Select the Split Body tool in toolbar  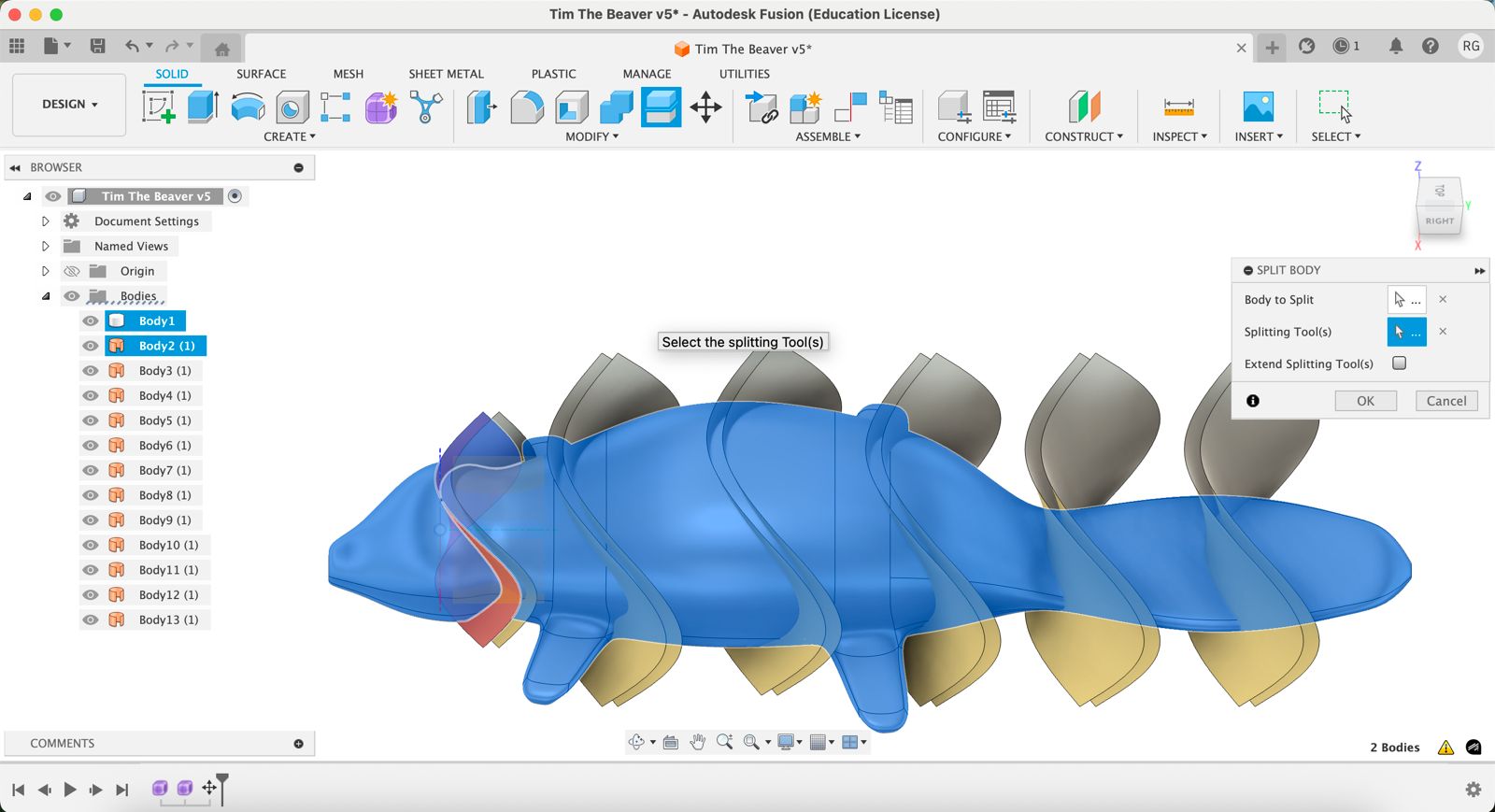click(661, 107)
